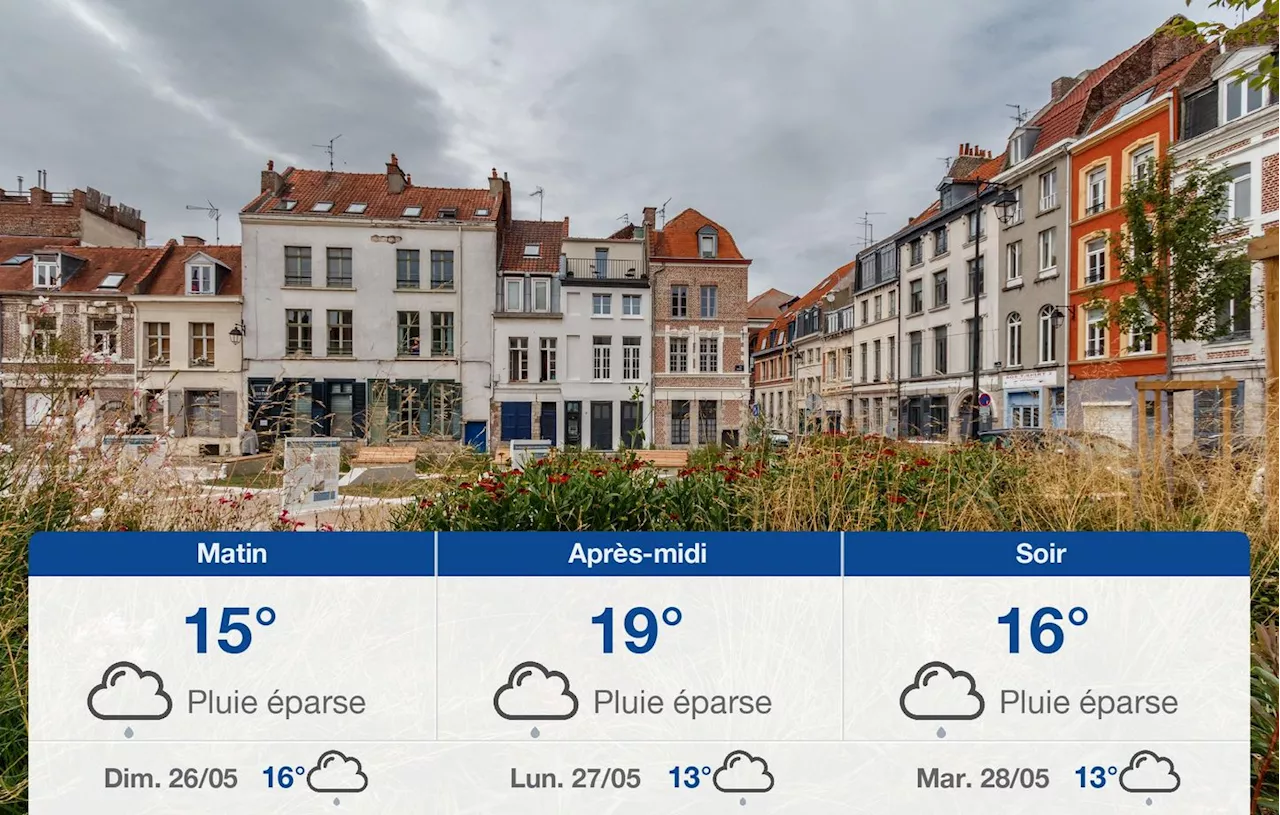Image resolution: width=1280 pixels, height=815 pixels.
Task: Click the 13° value for Lun. 27/05
Action: (x=690, y=778)
